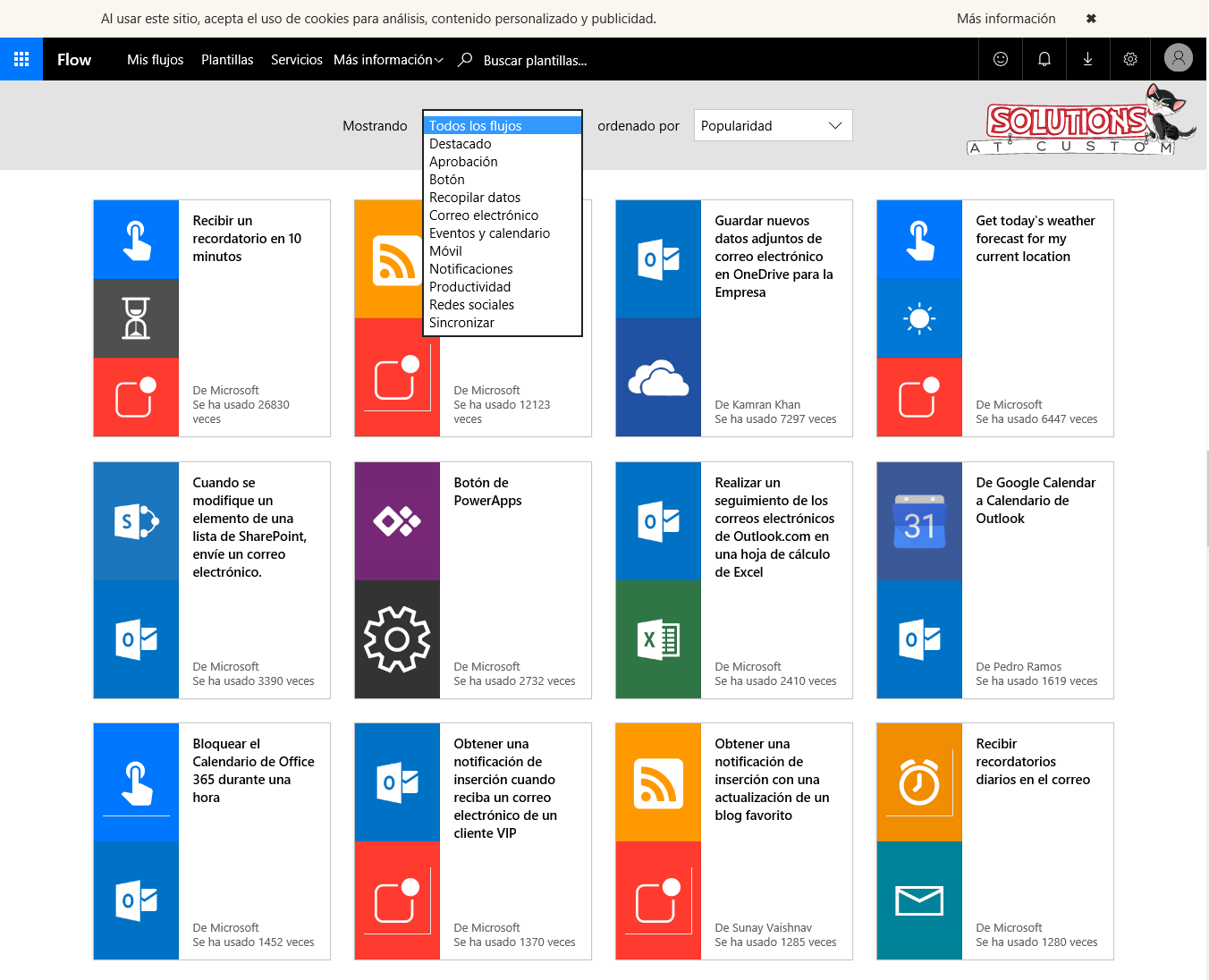Image resolution: width=1209 pixels, height=980 pixels.
Task: Select Aprobación from the filter list
Action: tap(503, 162)
